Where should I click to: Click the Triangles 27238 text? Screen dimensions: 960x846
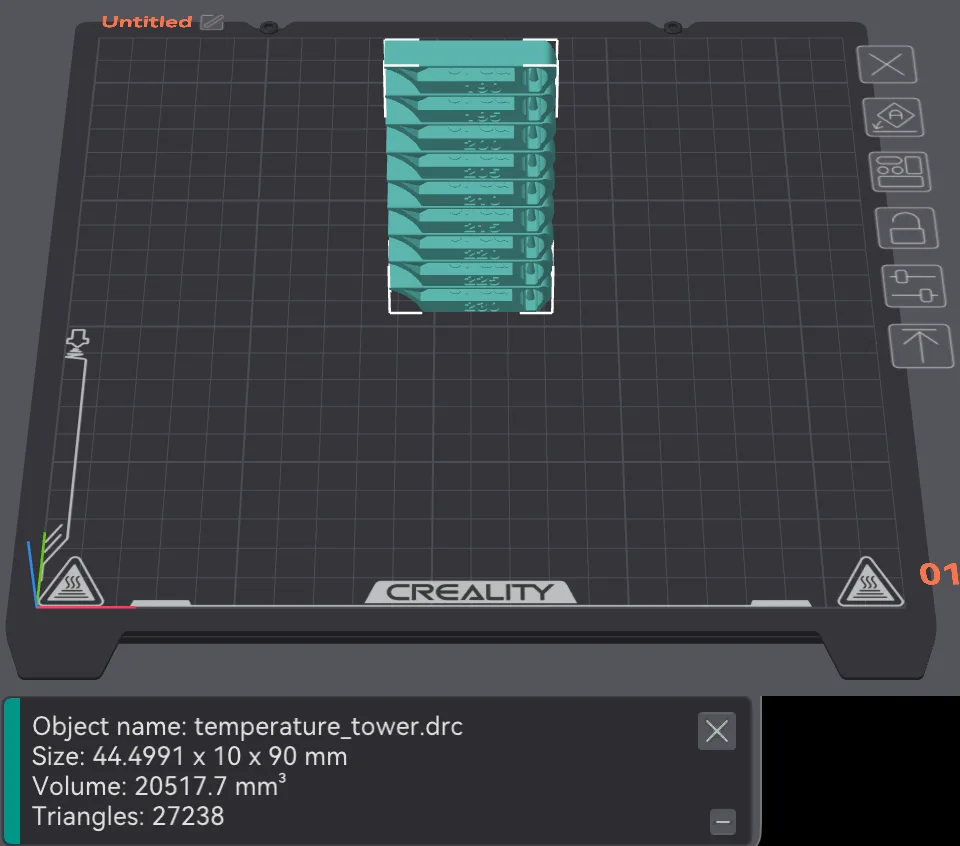click(x=128, y=816)
